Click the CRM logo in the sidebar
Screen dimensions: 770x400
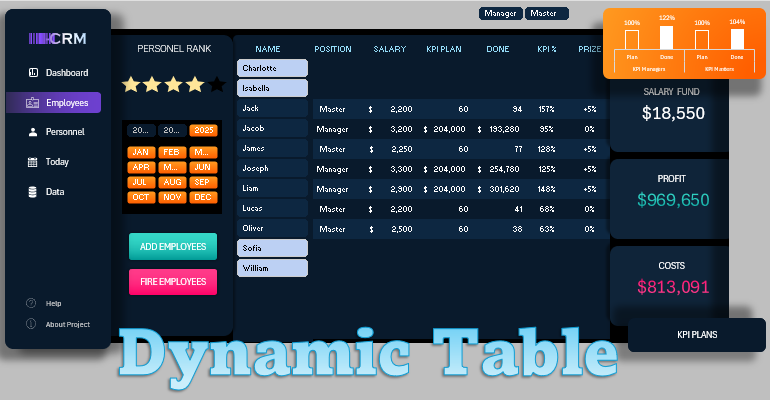(57, 38)
